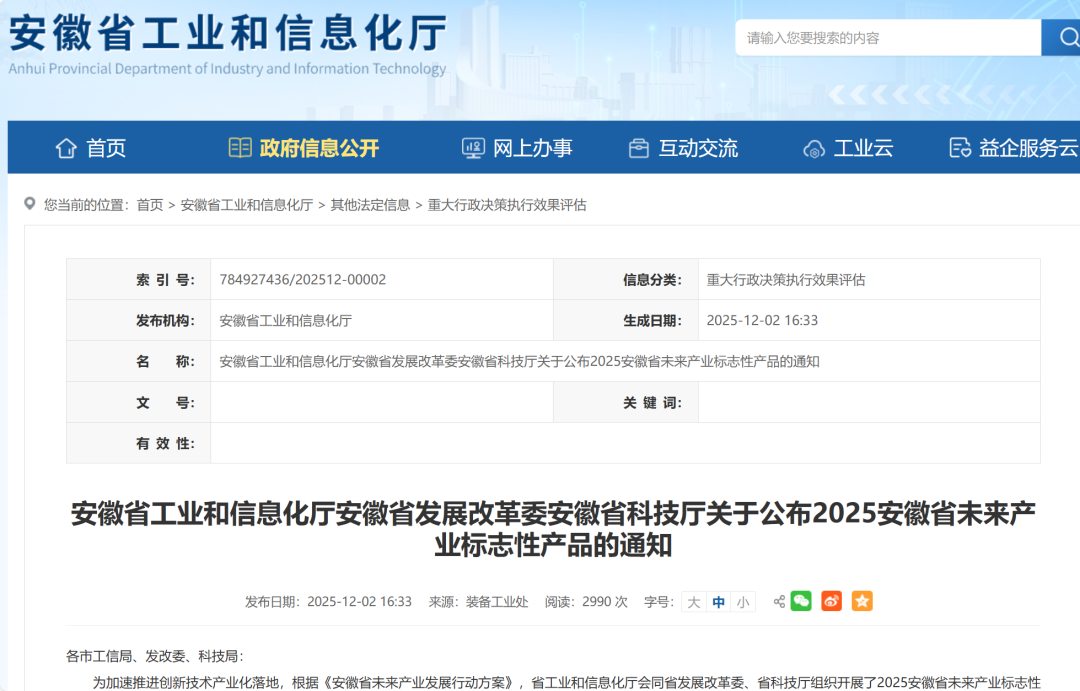Click the orange star favorite icon
Image resolution: width=1080 pixels, height=691 pixels.
pos(862,601)
